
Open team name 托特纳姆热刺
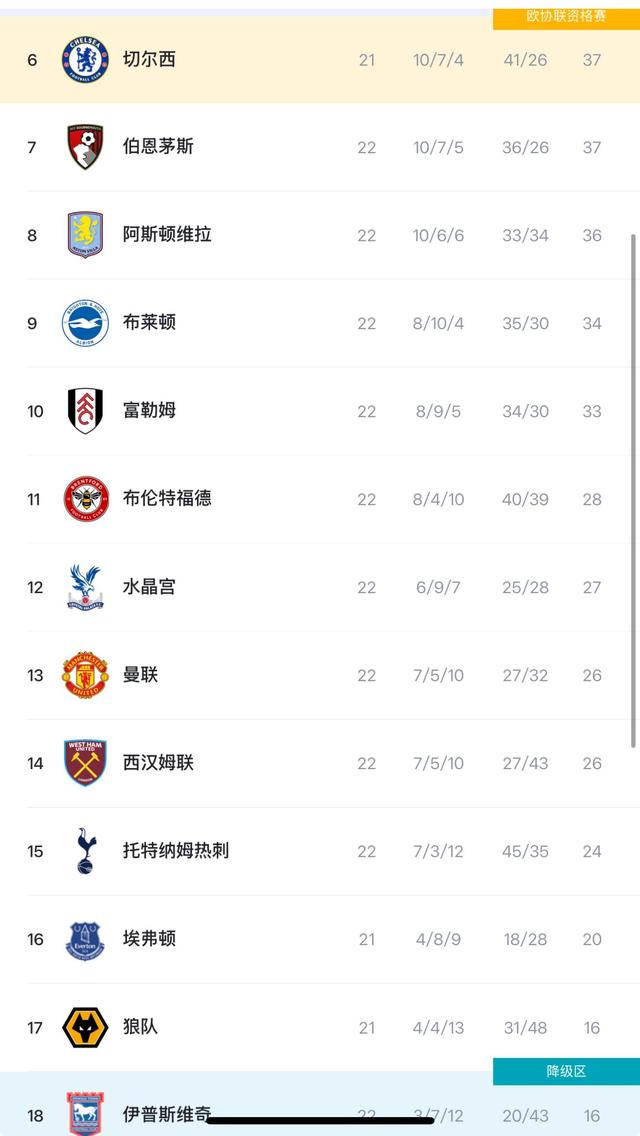pos(176,851)
